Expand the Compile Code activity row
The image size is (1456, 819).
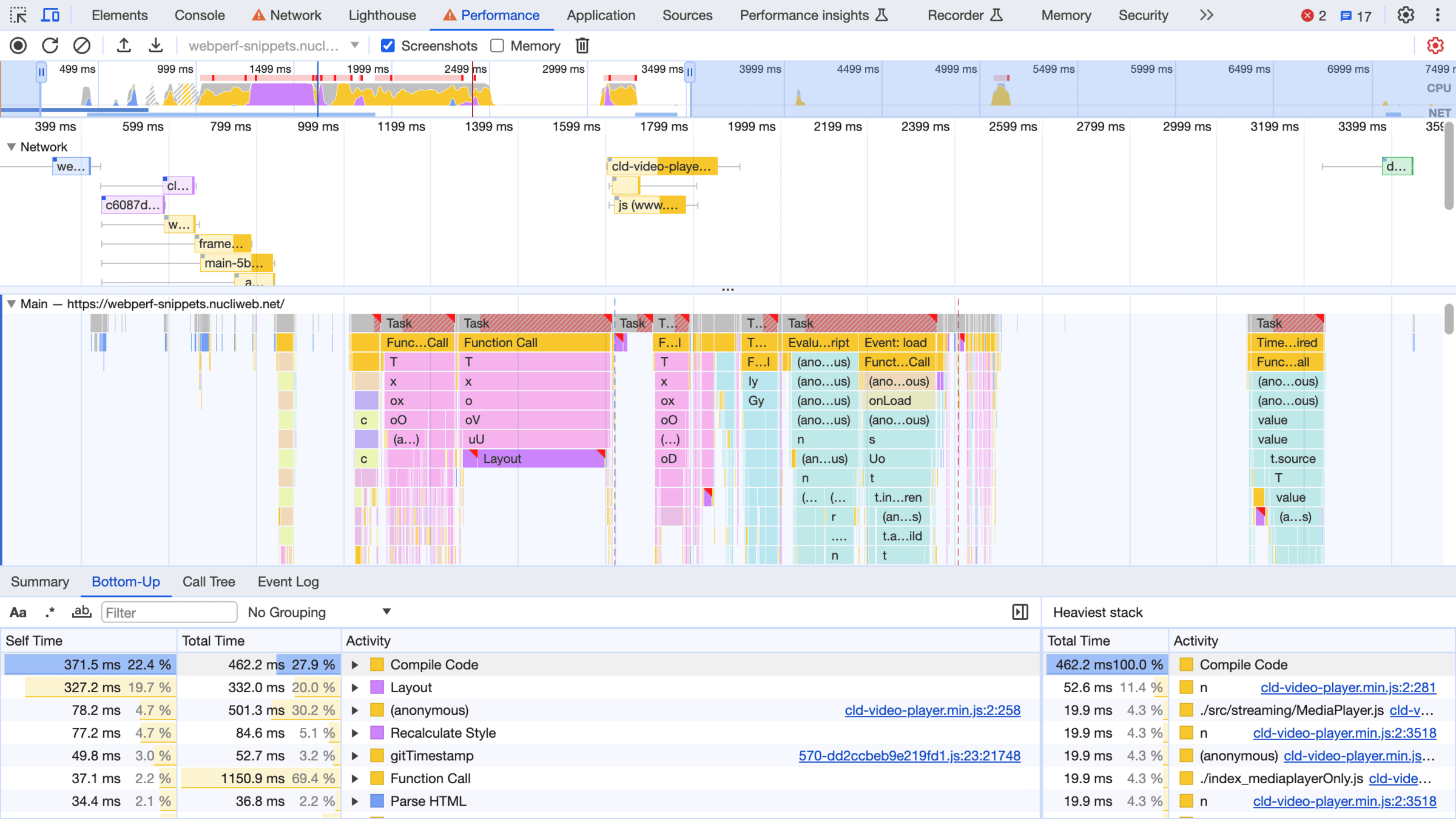tap(355, 665)
